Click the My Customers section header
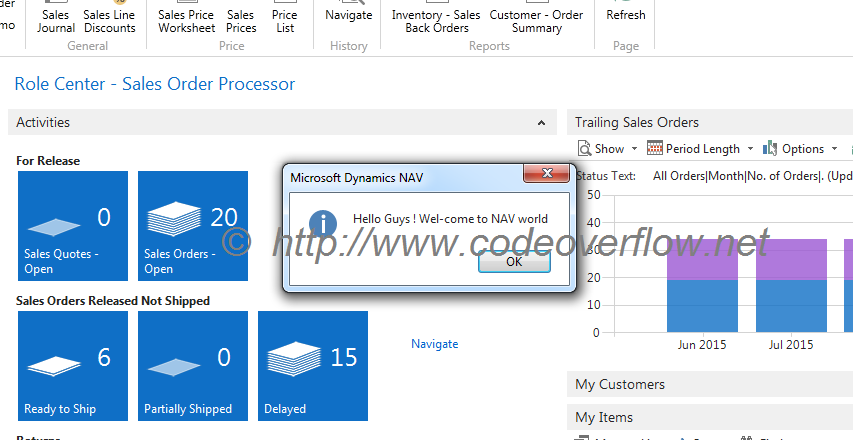The height and width of the screenshot is (440, 853). [710, 385]
